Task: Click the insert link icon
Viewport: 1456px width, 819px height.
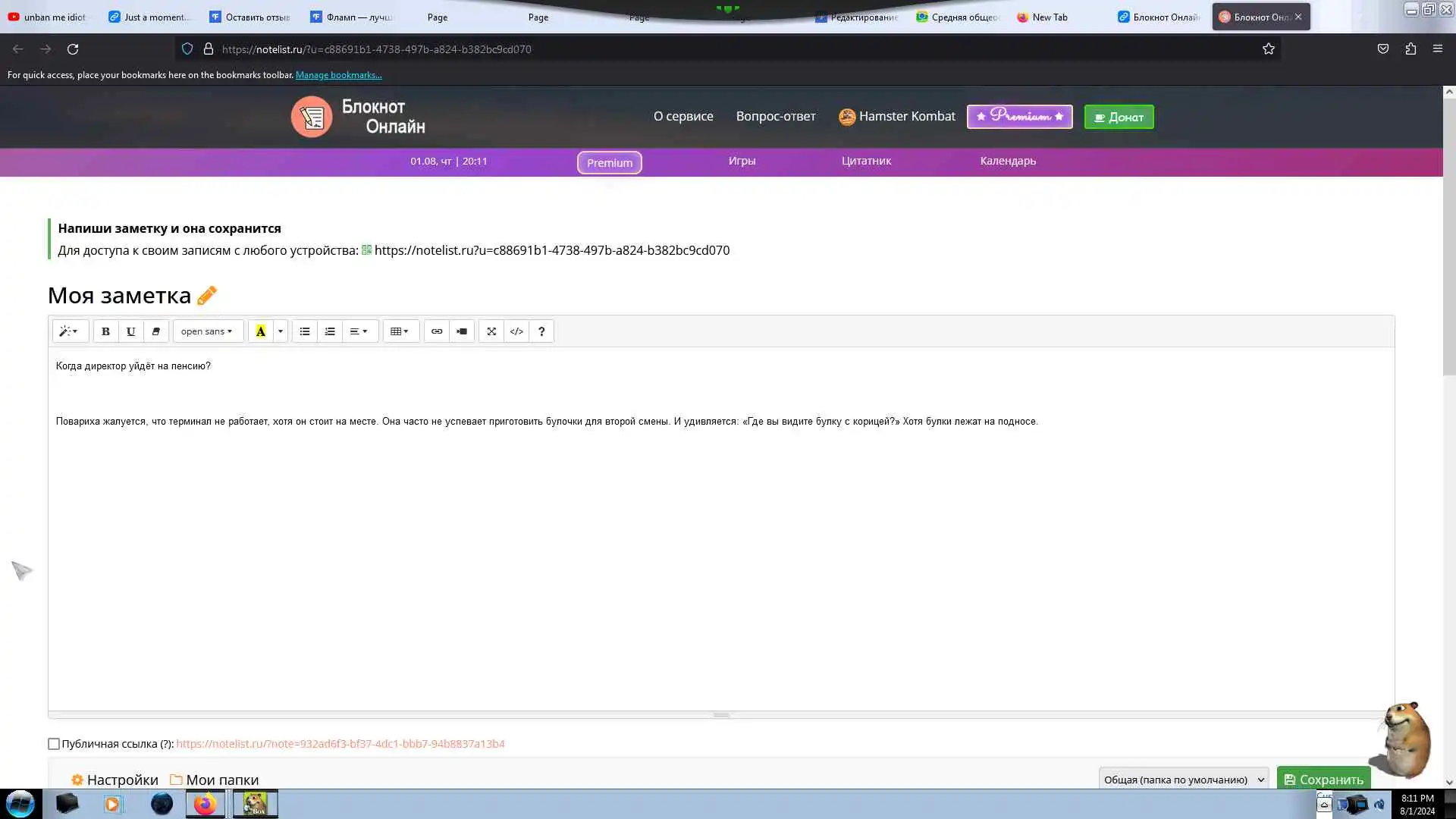Action: (x=437, y=331)
